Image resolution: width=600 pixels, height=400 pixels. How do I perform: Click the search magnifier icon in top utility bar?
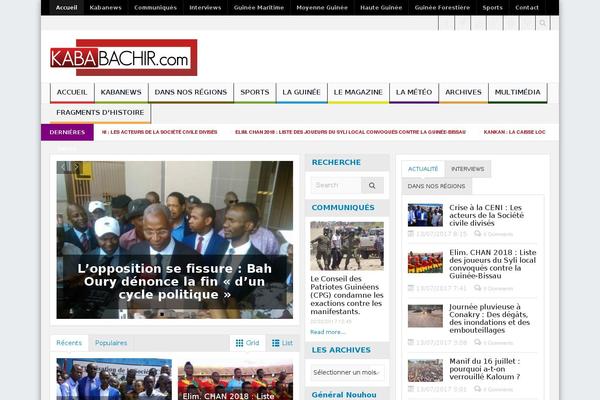tap(542, 23)
